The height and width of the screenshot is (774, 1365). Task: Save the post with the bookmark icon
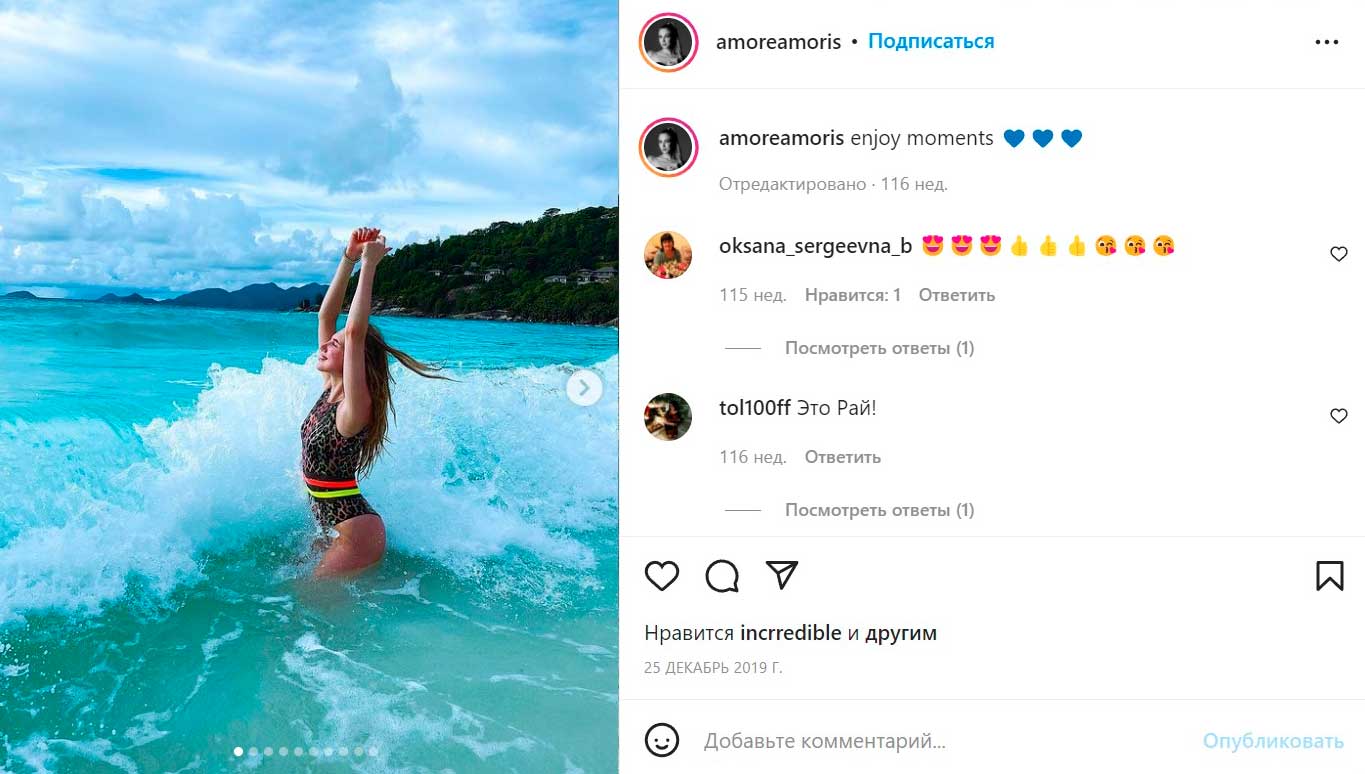point(1329,575)
